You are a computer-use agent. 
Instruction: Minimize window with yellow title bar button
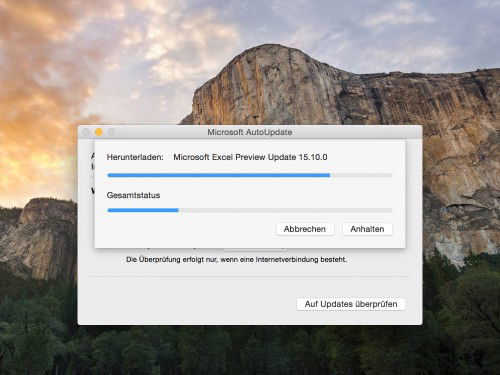pos(99,132)
